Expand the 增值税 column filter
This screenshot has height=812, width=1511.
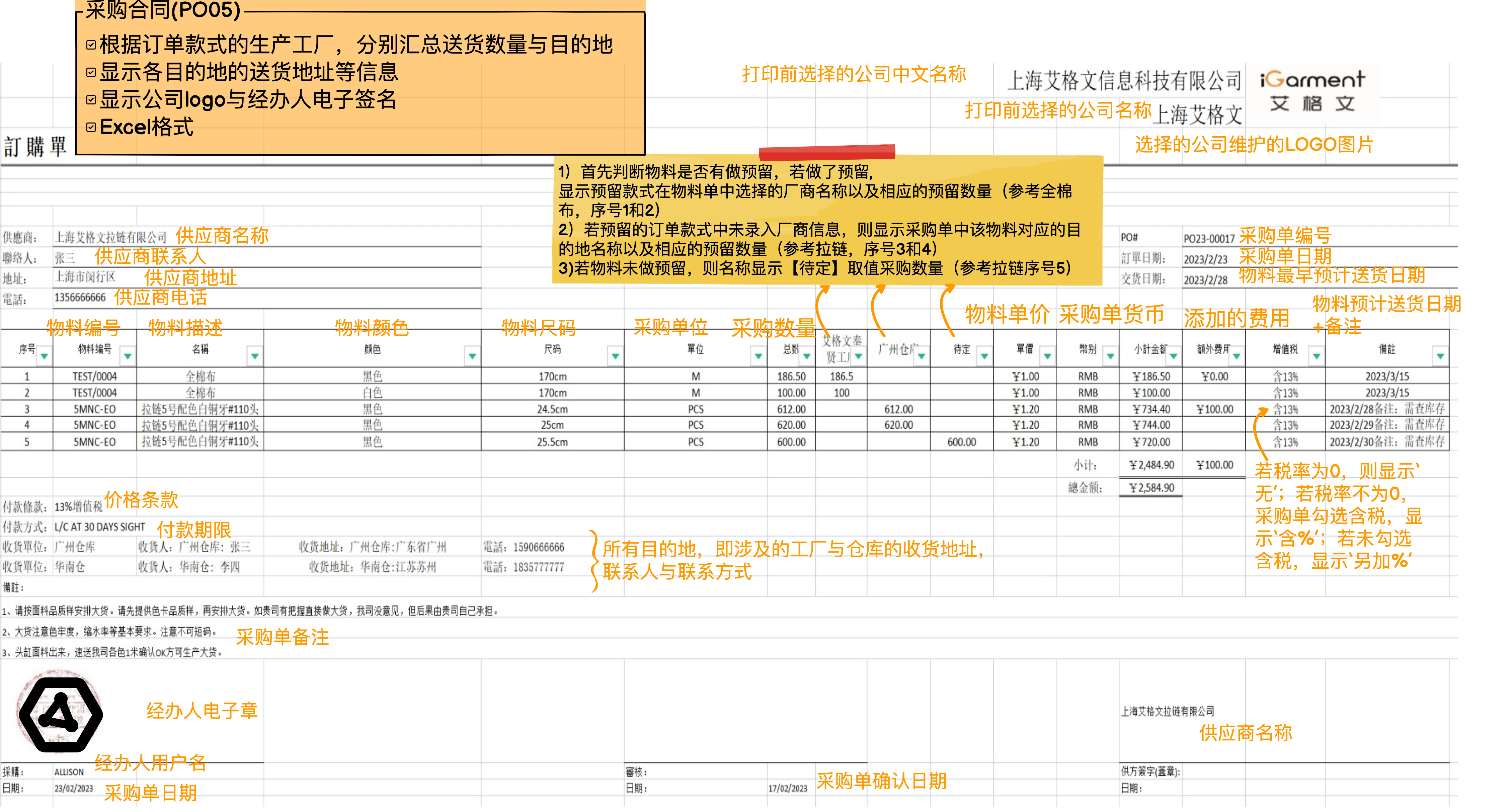[x=1317, y=356]
